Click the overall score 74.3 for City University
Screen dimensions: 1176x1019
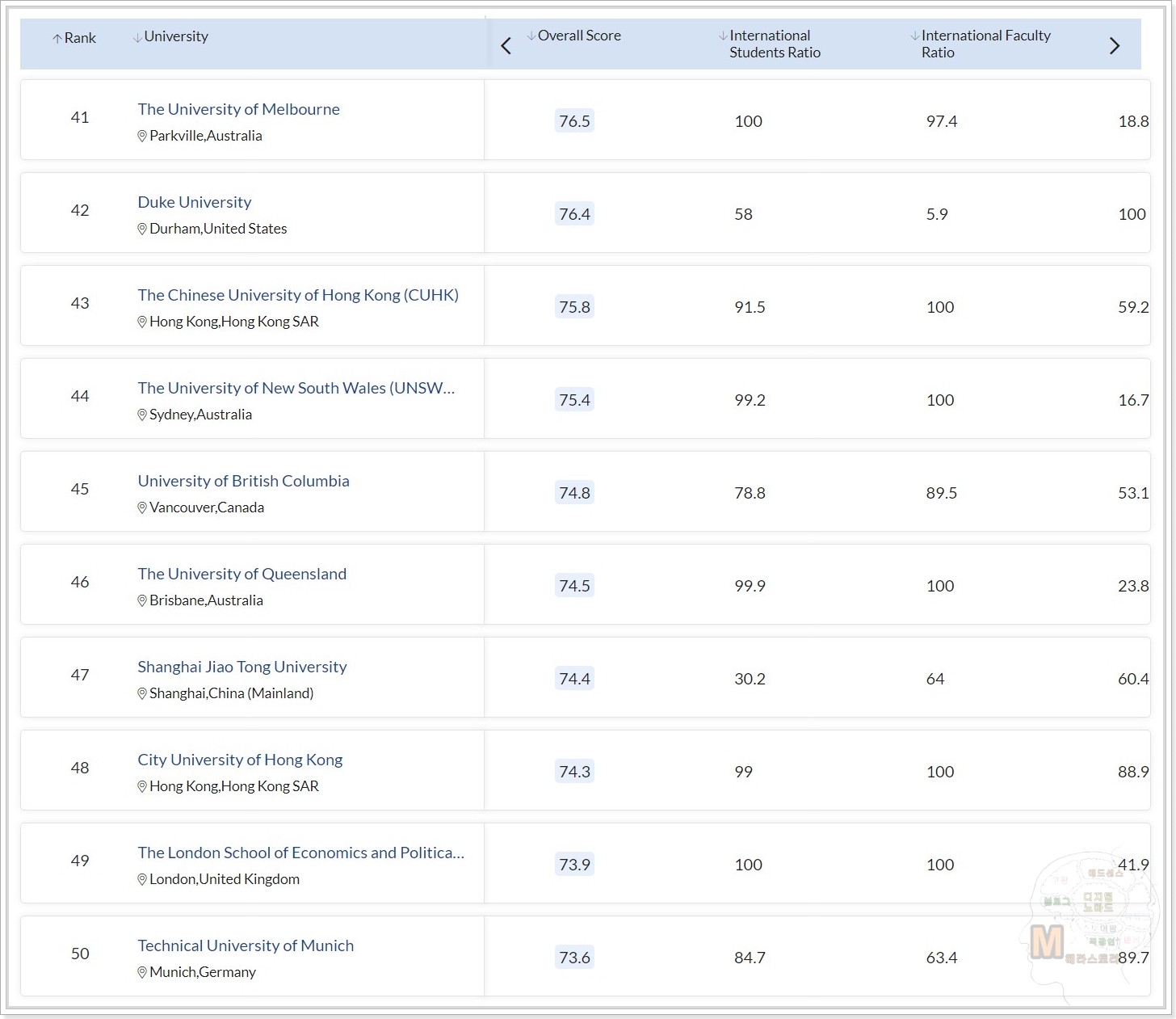pos(574,772)
